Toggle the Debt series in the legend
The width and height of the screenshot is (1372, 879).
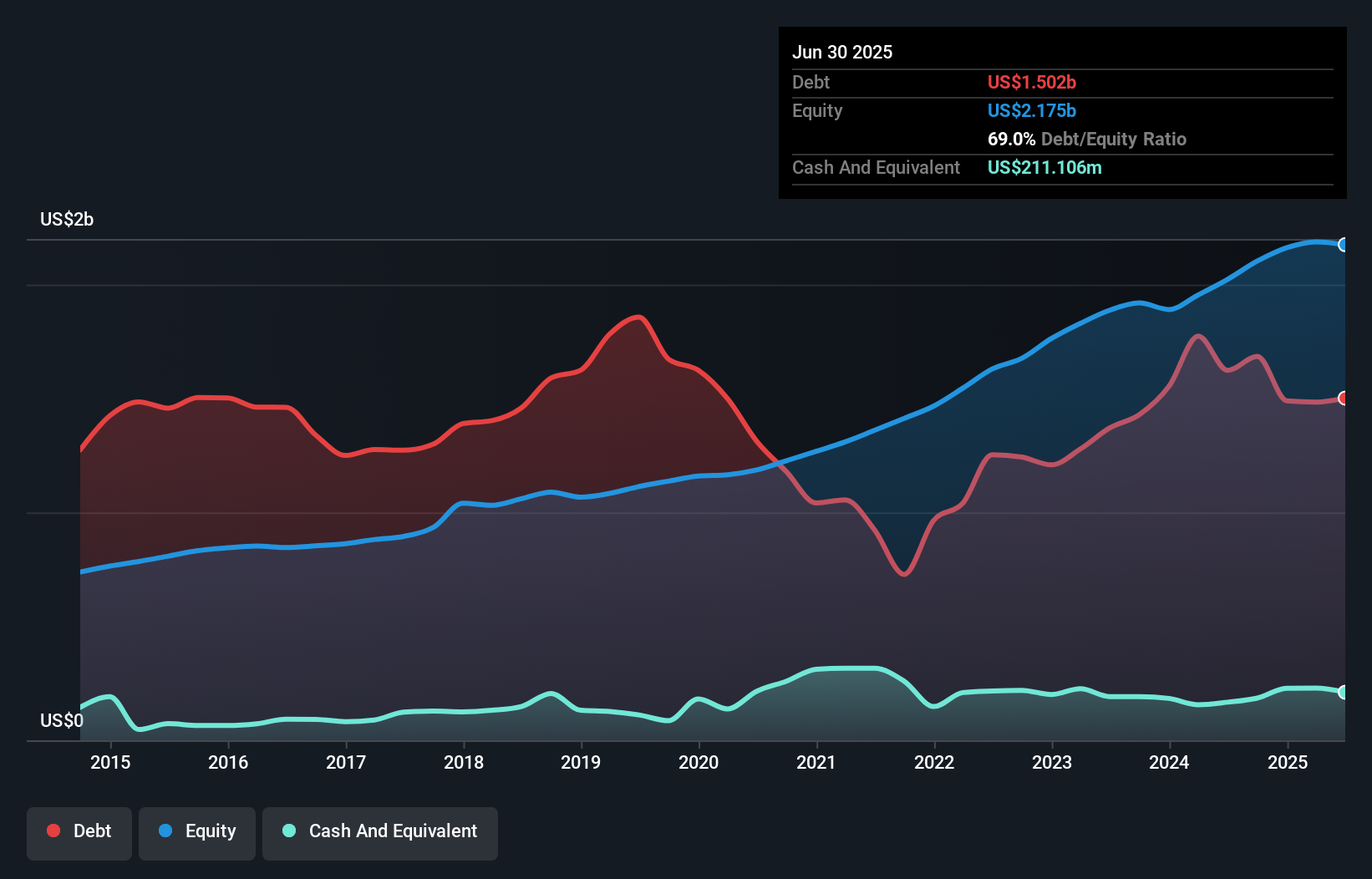pyautogui.click(x=79, y=833)
